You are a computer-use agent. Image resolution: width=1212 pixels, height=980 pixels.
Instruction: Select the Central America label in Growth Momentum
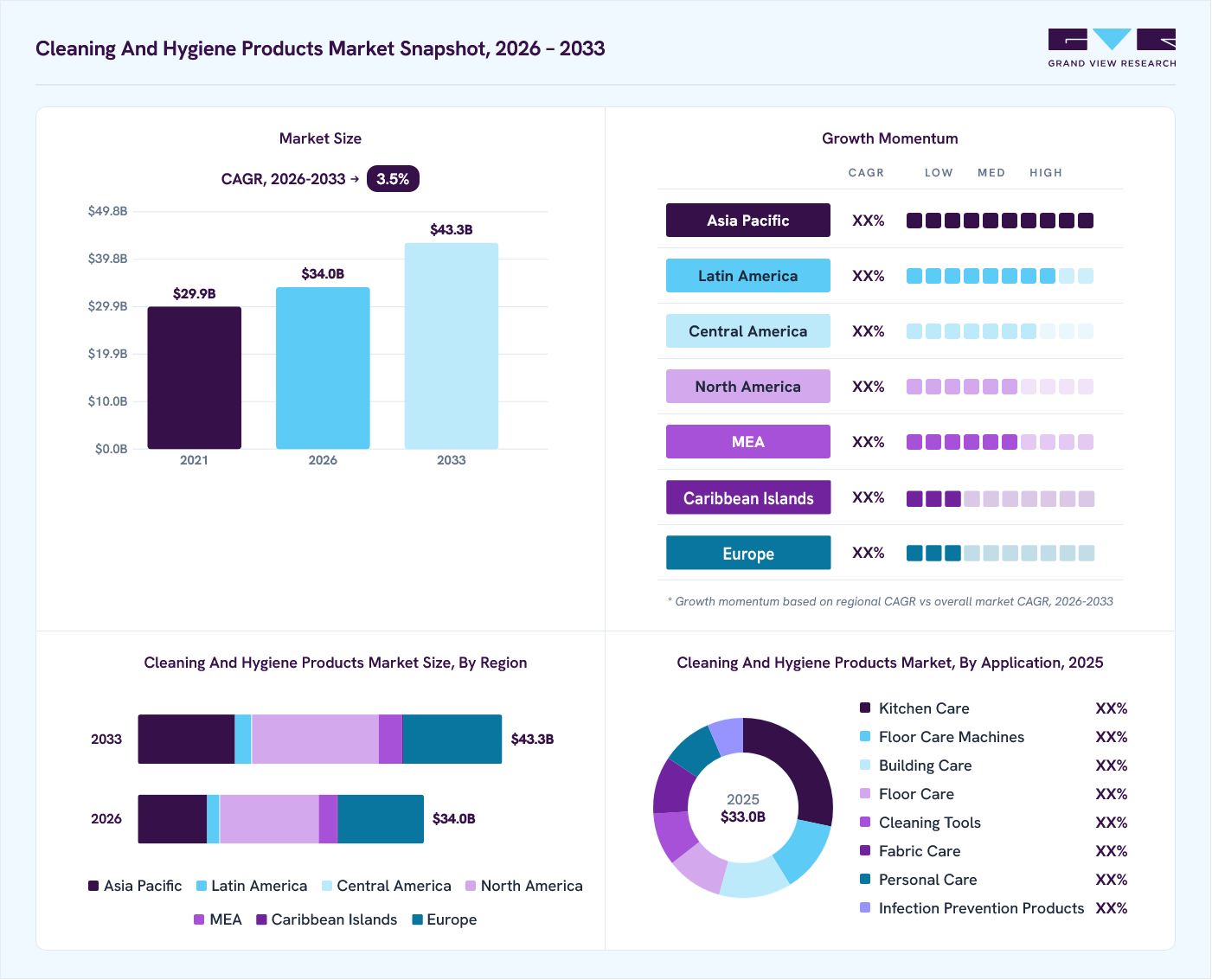pyautogui.click(x=748, y=331)
